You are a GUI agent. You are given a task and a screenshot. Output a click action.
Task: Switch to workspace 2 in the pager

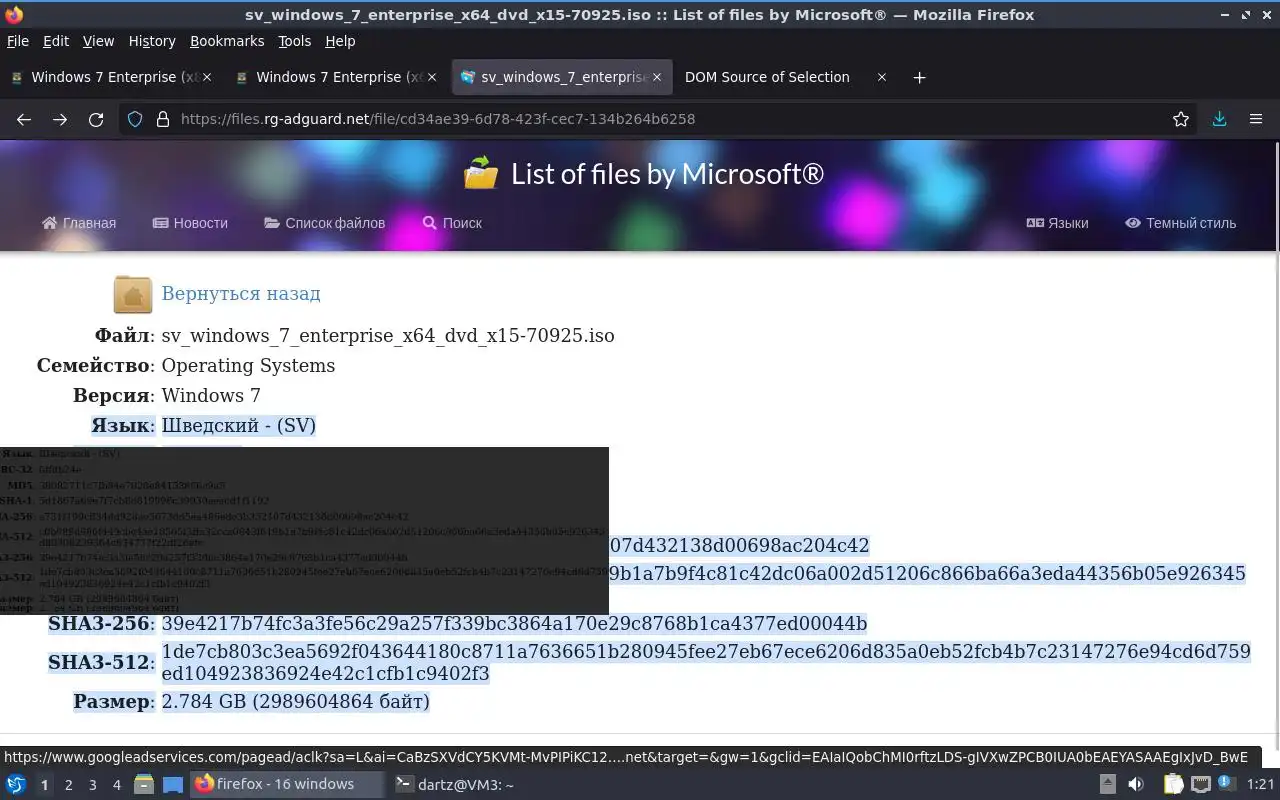coord(68,785)
